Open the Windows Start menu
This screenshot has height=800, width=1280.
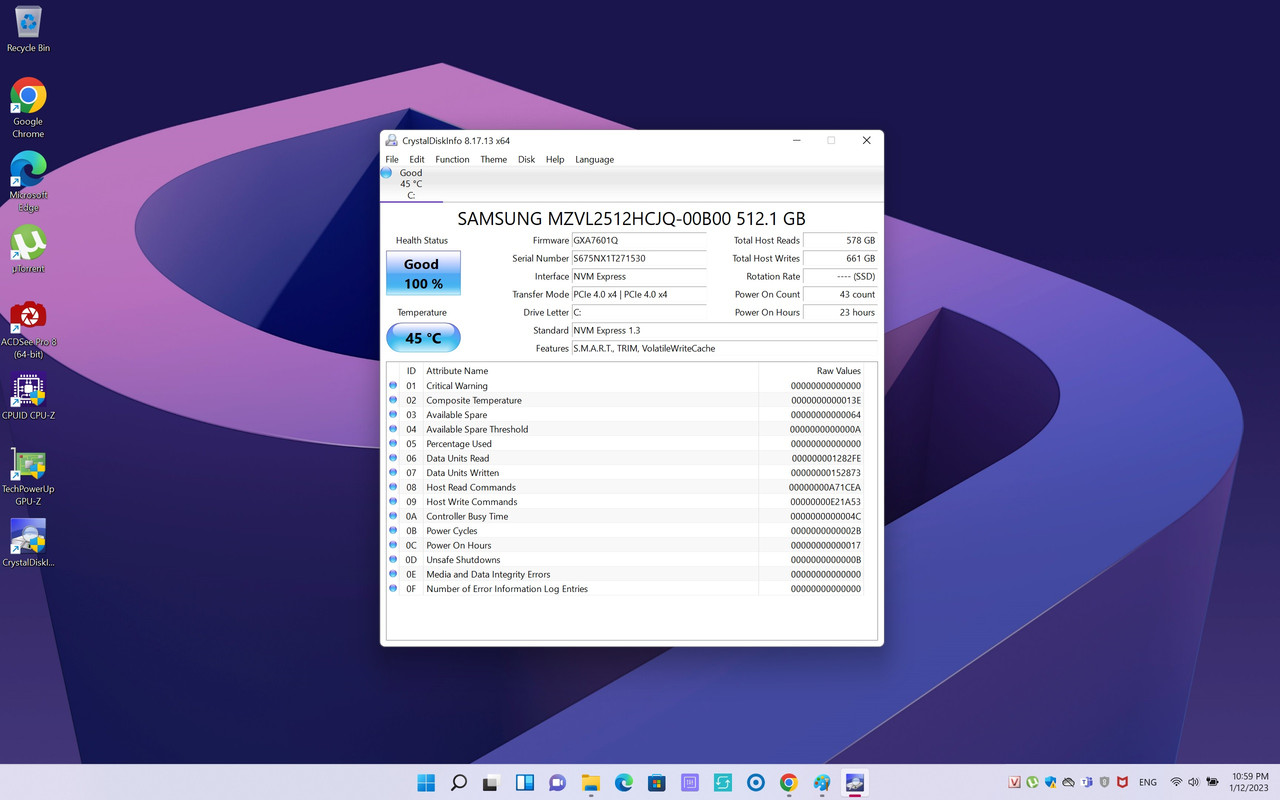coord(426,783)
